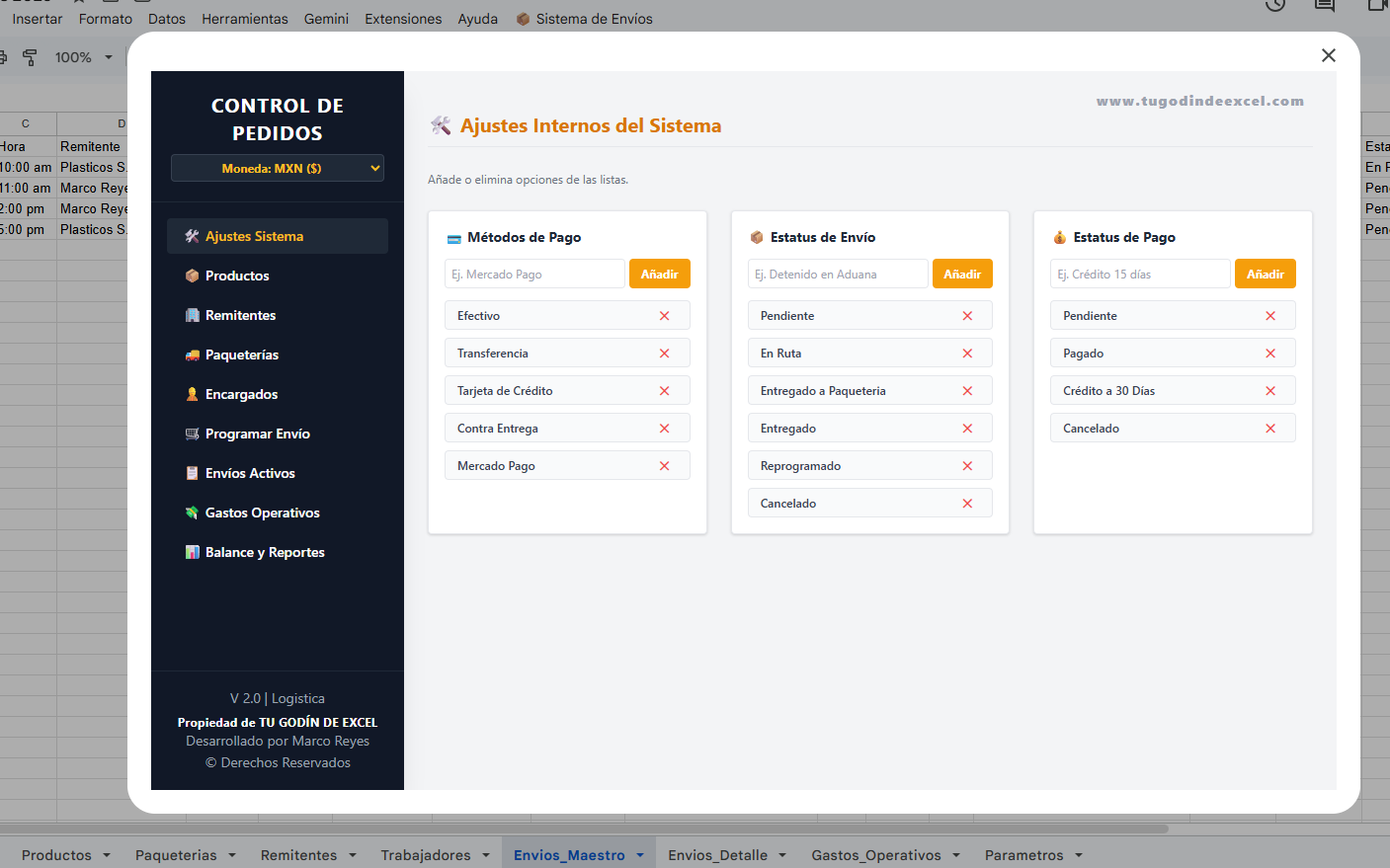Focus the Ej. Mercado Pago input
The width and height of the screenshot is (1390, 868).
[534, 274]
